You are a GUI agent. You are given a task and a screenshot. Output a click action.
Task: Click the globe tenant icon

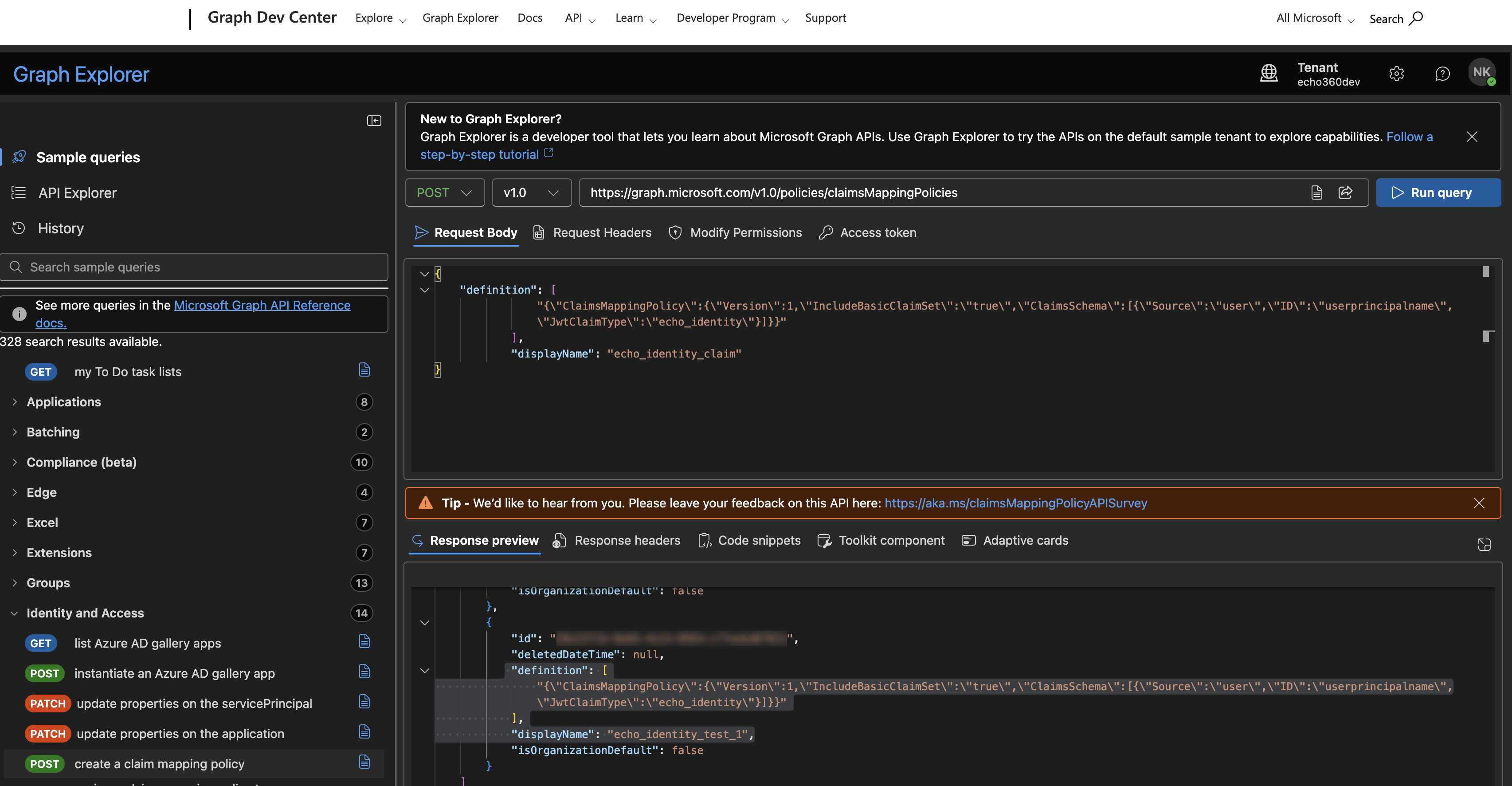point(1269,73)
